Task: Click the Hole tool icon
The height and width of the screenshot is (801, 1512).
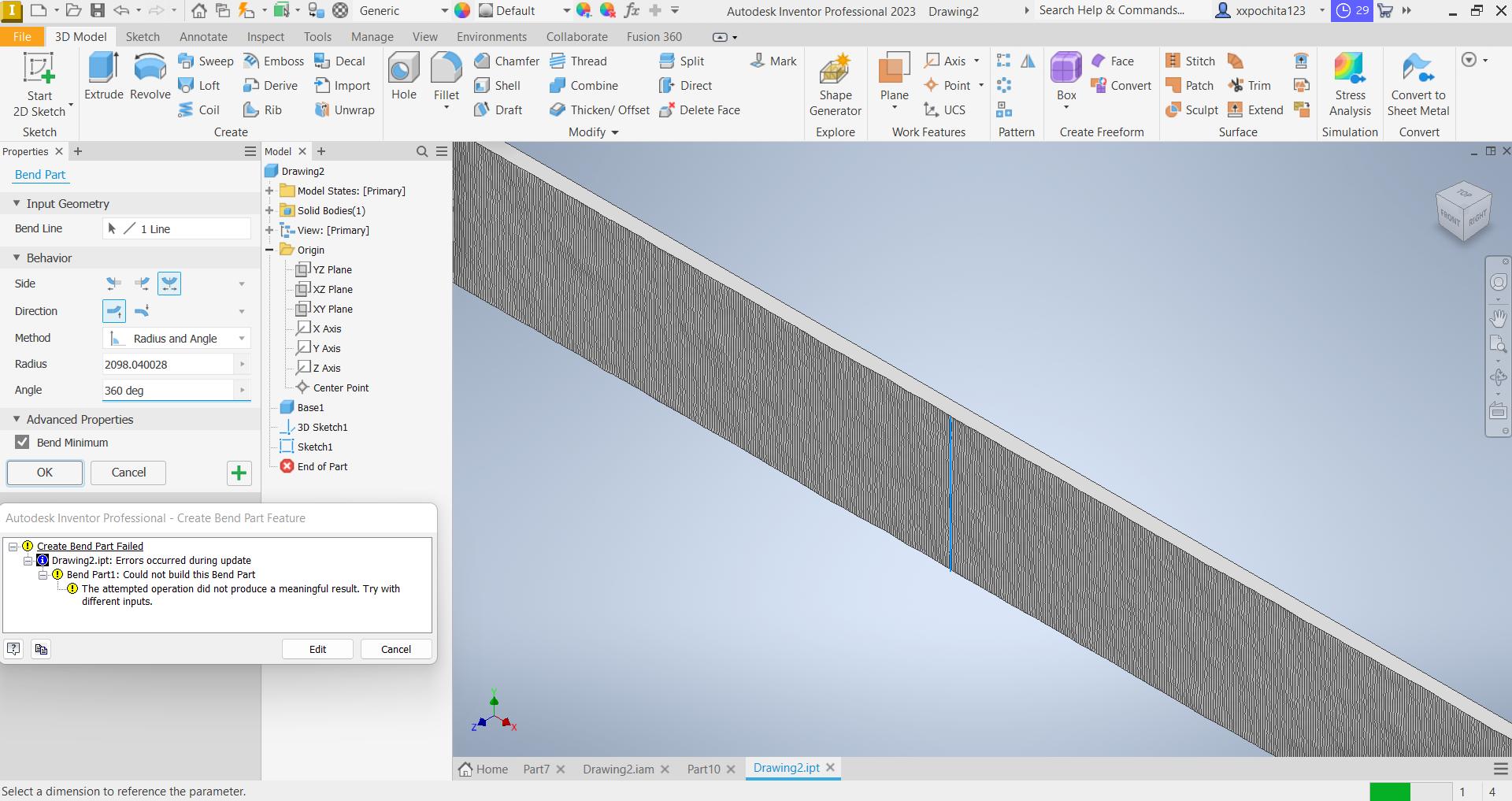Action: 403,69
